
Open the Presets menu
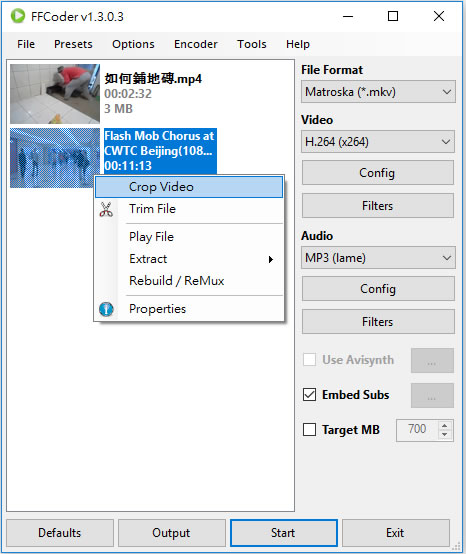pyautogui.click(x=73, y=44)
